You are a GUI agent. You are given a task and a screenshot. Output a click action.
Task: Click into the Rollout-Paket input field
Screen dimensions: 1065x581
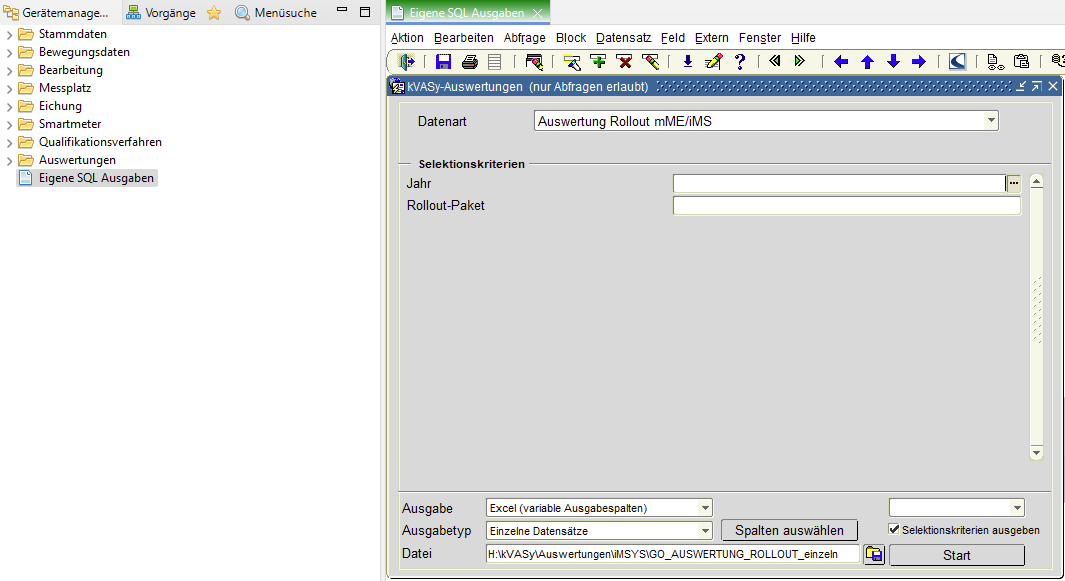click(846, 206)
